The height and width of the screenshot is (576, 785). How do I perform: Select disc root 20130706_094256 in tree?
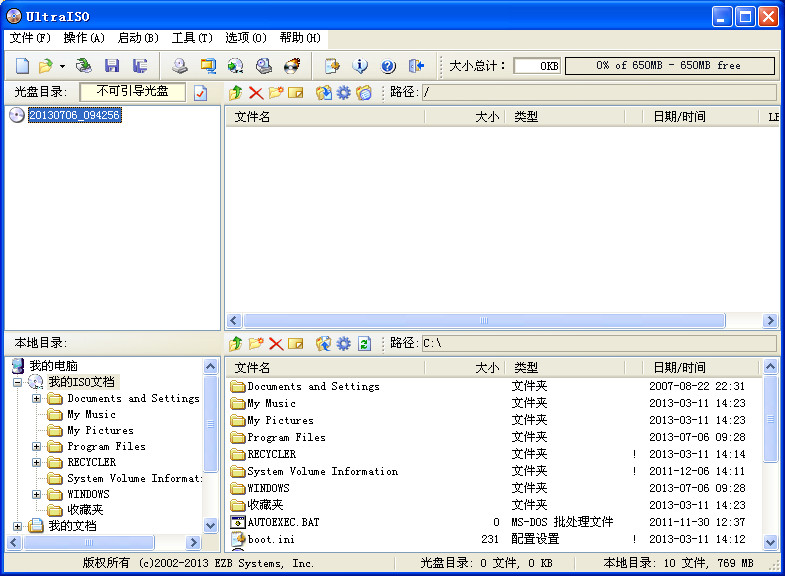coord(74,115)
